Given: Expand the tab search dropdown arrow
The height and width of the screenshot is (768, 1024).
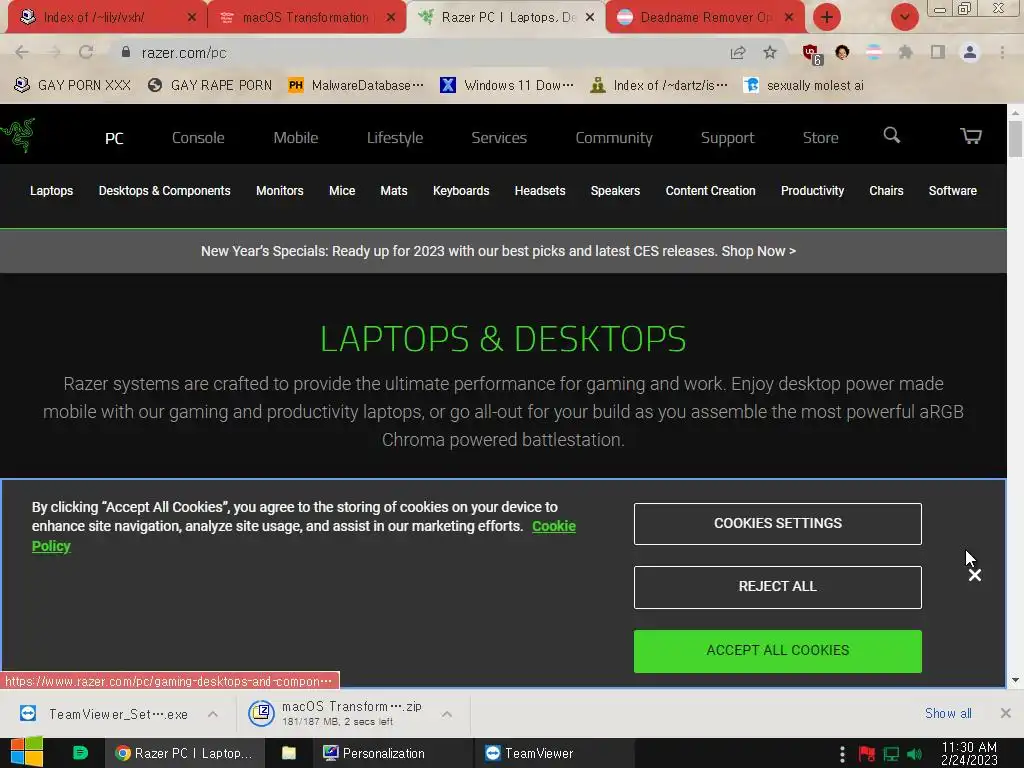Looking at the screenshot, I should click(x=904, y=17).
